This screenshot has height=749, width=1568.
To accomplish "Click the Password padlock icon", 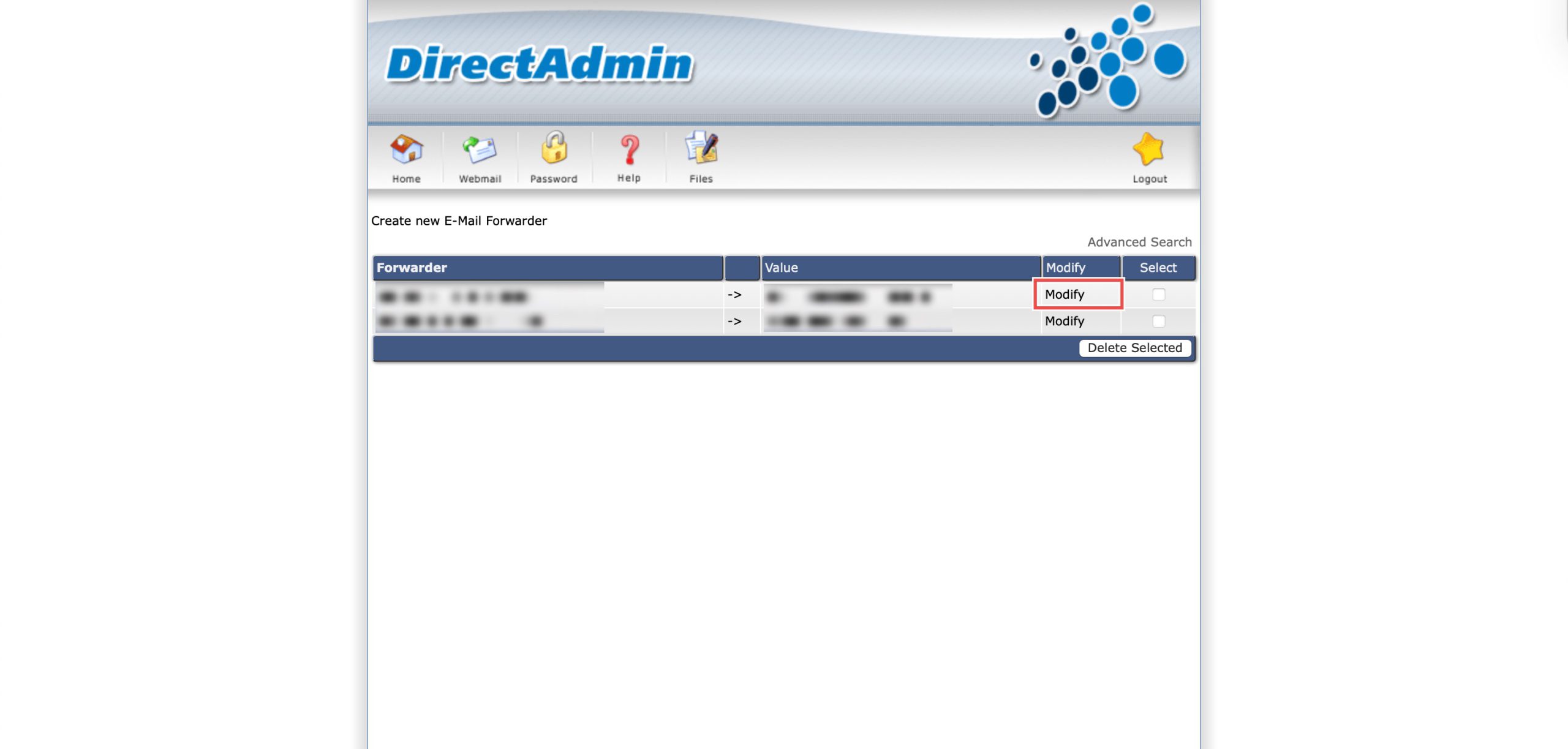I will pos(554,148).
